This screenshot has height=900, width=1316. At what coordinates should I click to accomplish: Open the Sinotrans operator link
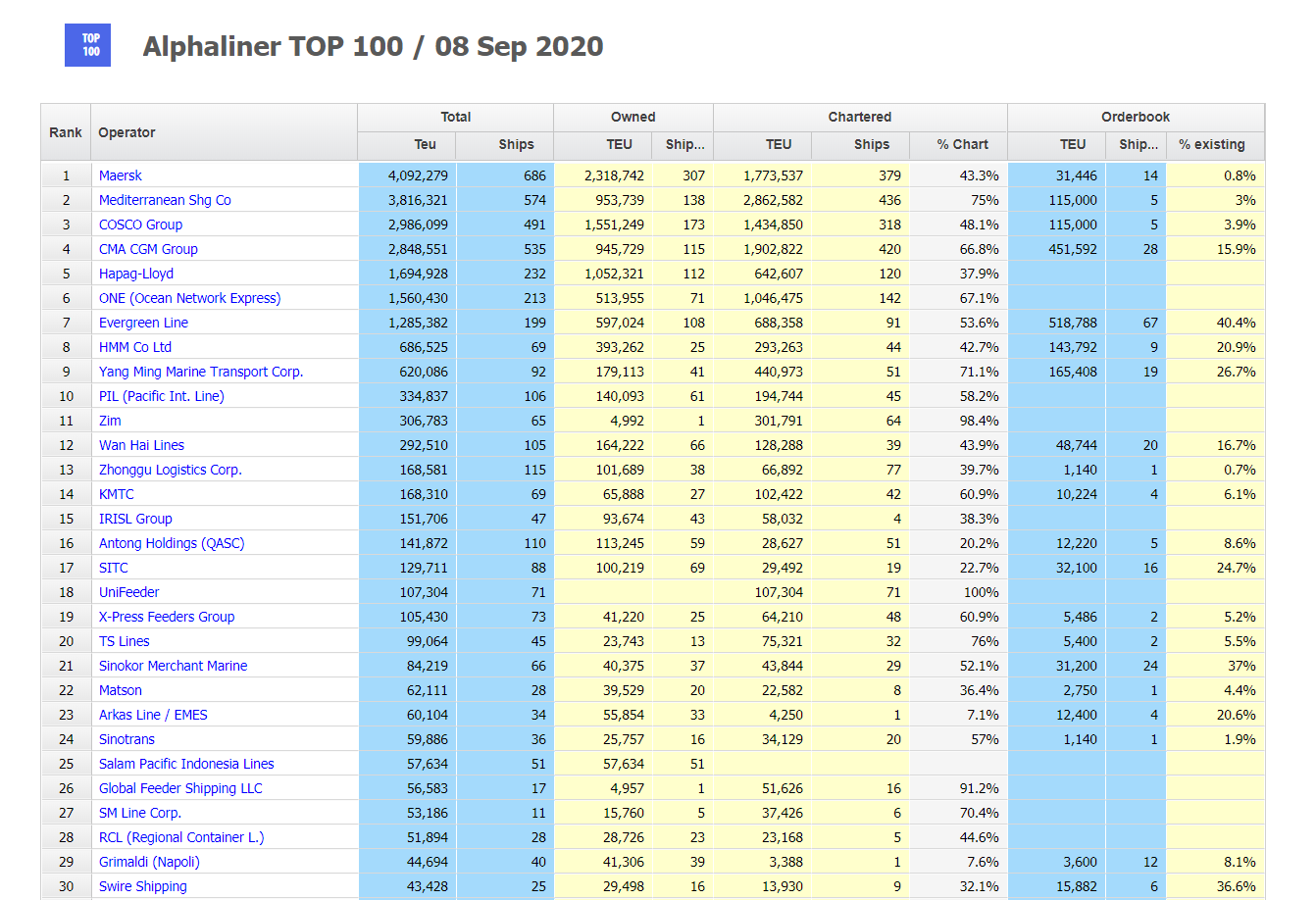pos(127,739)
